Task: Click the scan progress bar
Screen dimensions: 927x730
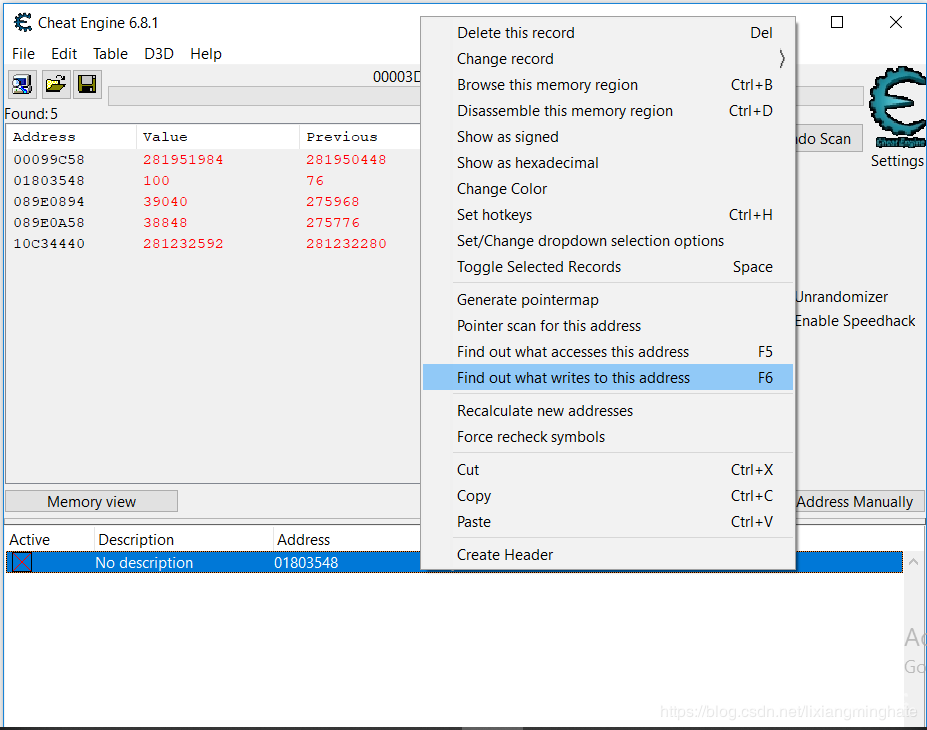Action: 264,96
